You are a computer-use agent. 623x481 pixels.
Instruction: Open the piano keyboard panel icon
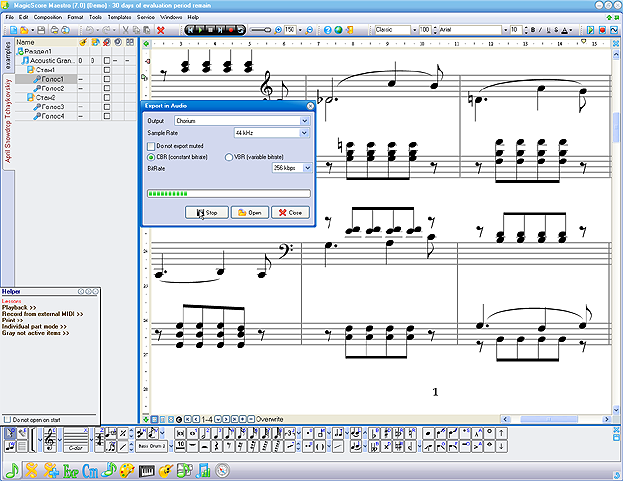coord(147,471)
